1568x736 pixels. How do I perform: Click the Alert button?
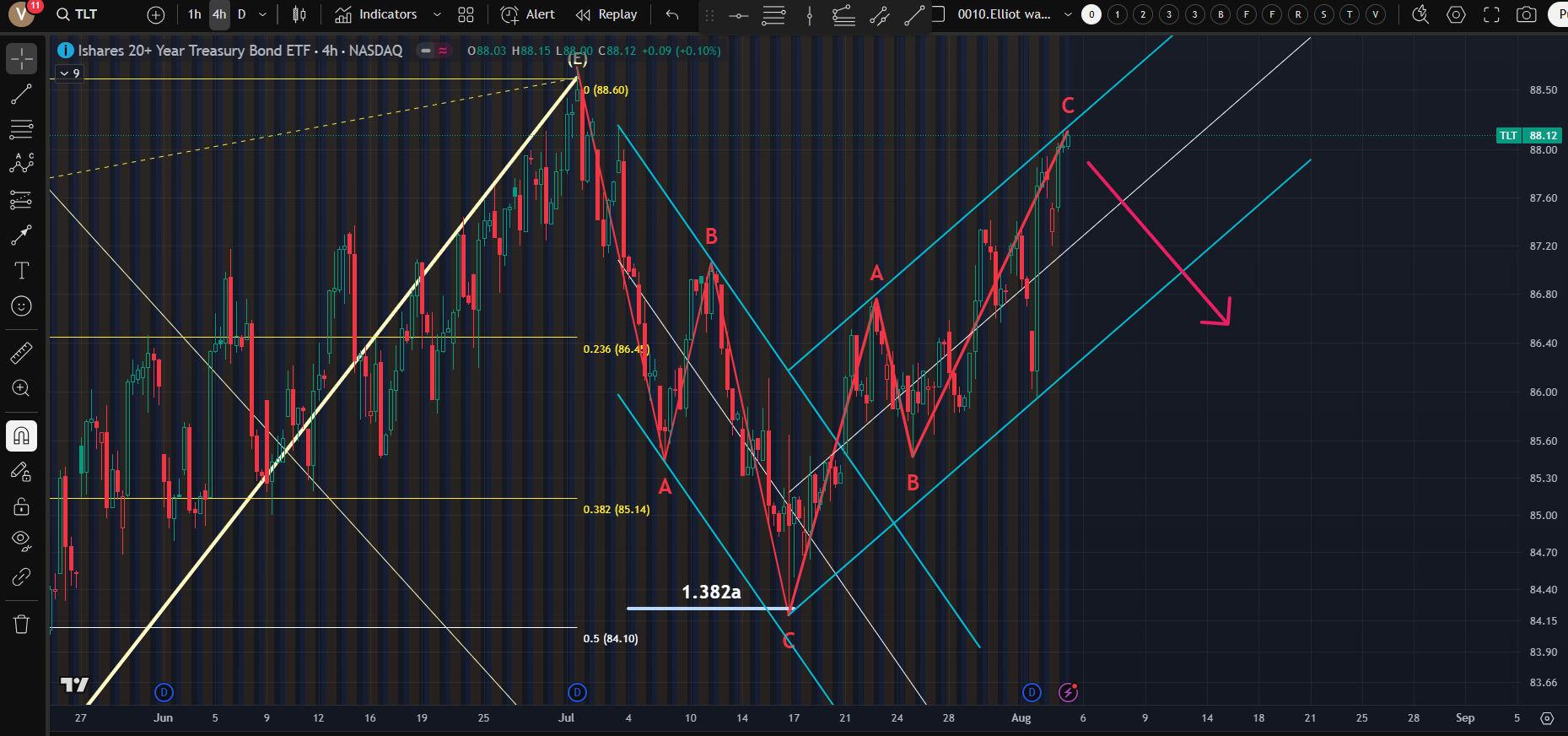528,14
